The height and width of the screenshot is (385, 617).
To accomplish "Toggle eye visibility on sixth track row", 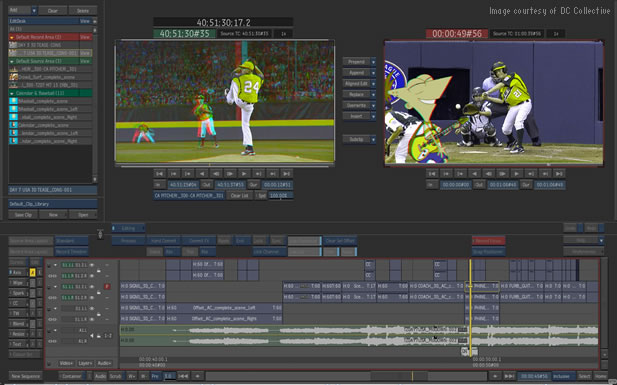I will (x=92, y=319).
